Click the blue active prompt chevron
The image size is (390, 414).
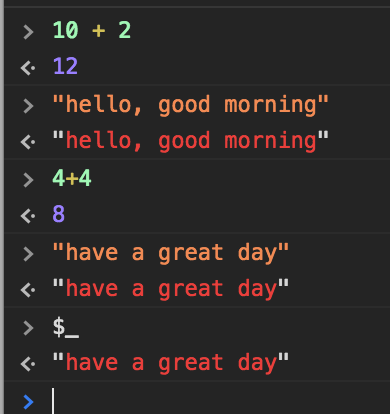28,401
